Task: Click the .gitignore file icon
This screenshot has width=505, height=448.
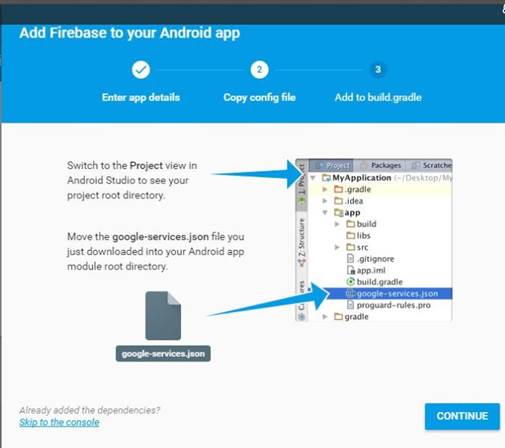Action: click(350, 258)
